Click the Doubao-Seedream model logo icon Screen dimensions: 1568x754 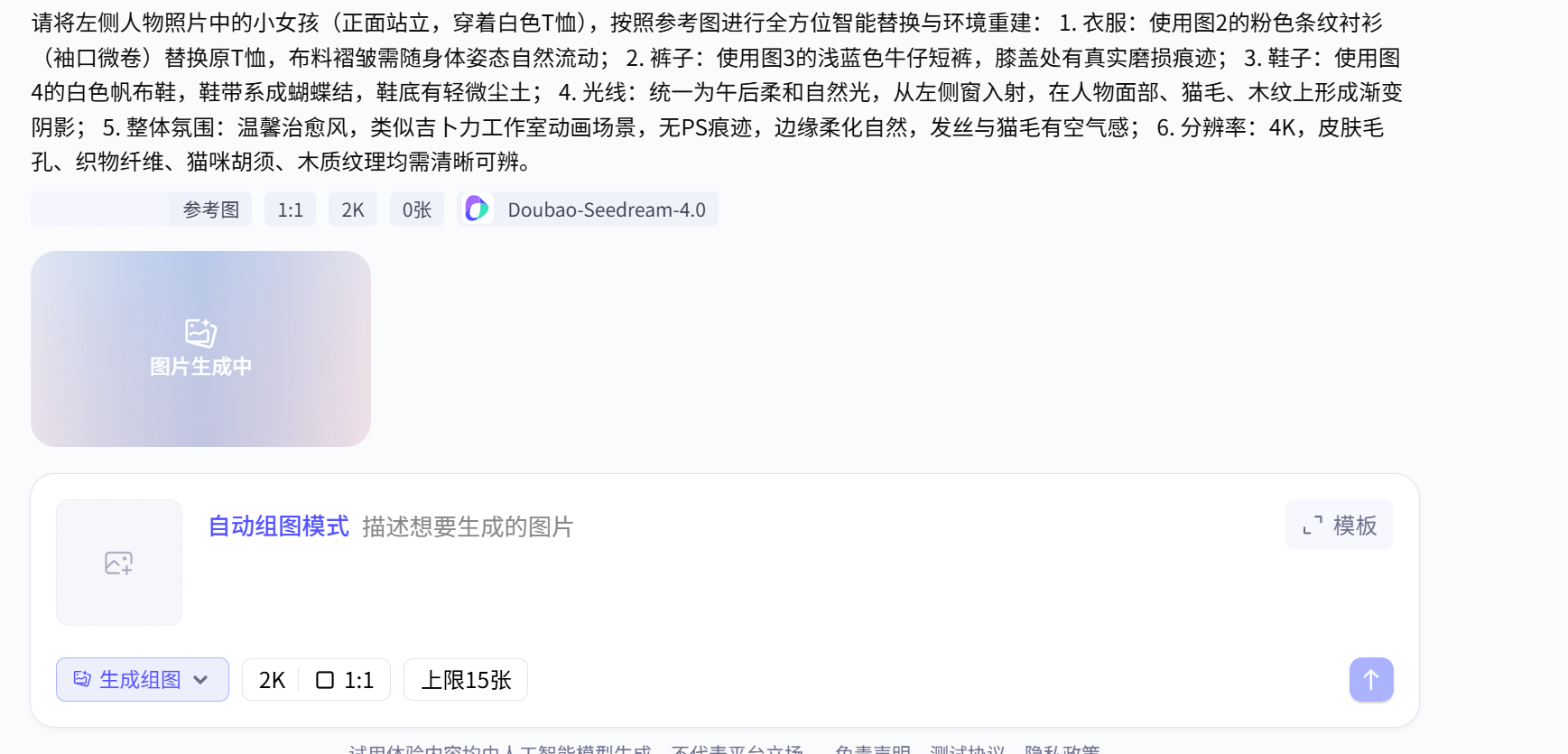click(x=477, y=209)
